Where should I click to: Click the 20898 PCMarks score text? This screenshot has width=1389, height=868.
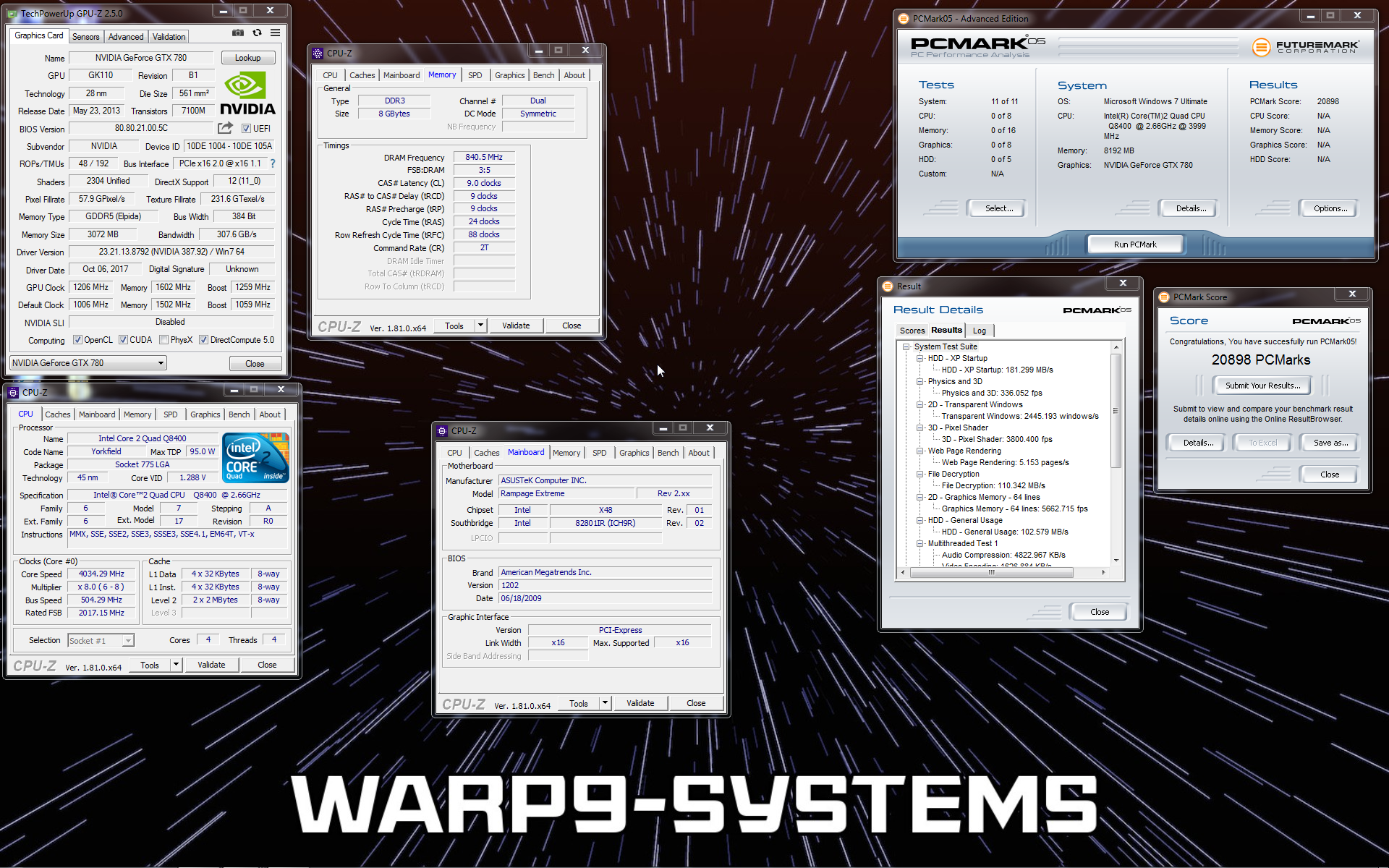pyautogui.click(x=1261, y=360)
